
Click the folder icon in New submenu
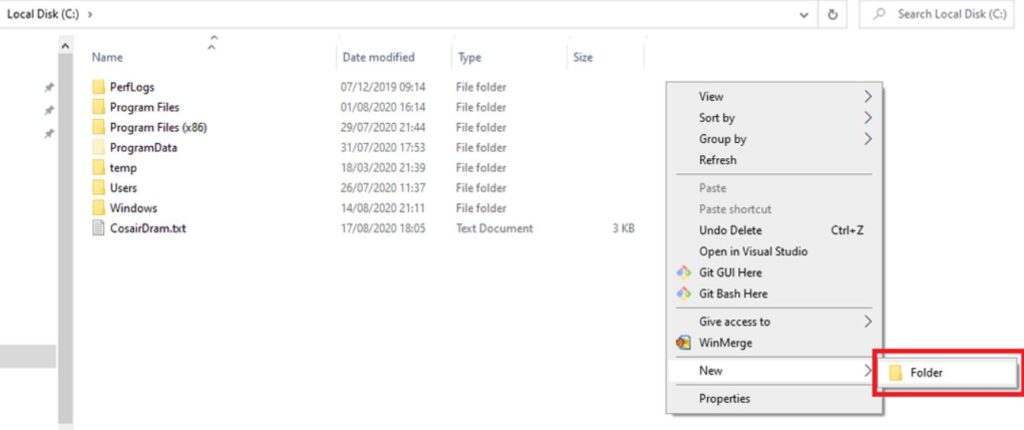[x=895, y=372]
